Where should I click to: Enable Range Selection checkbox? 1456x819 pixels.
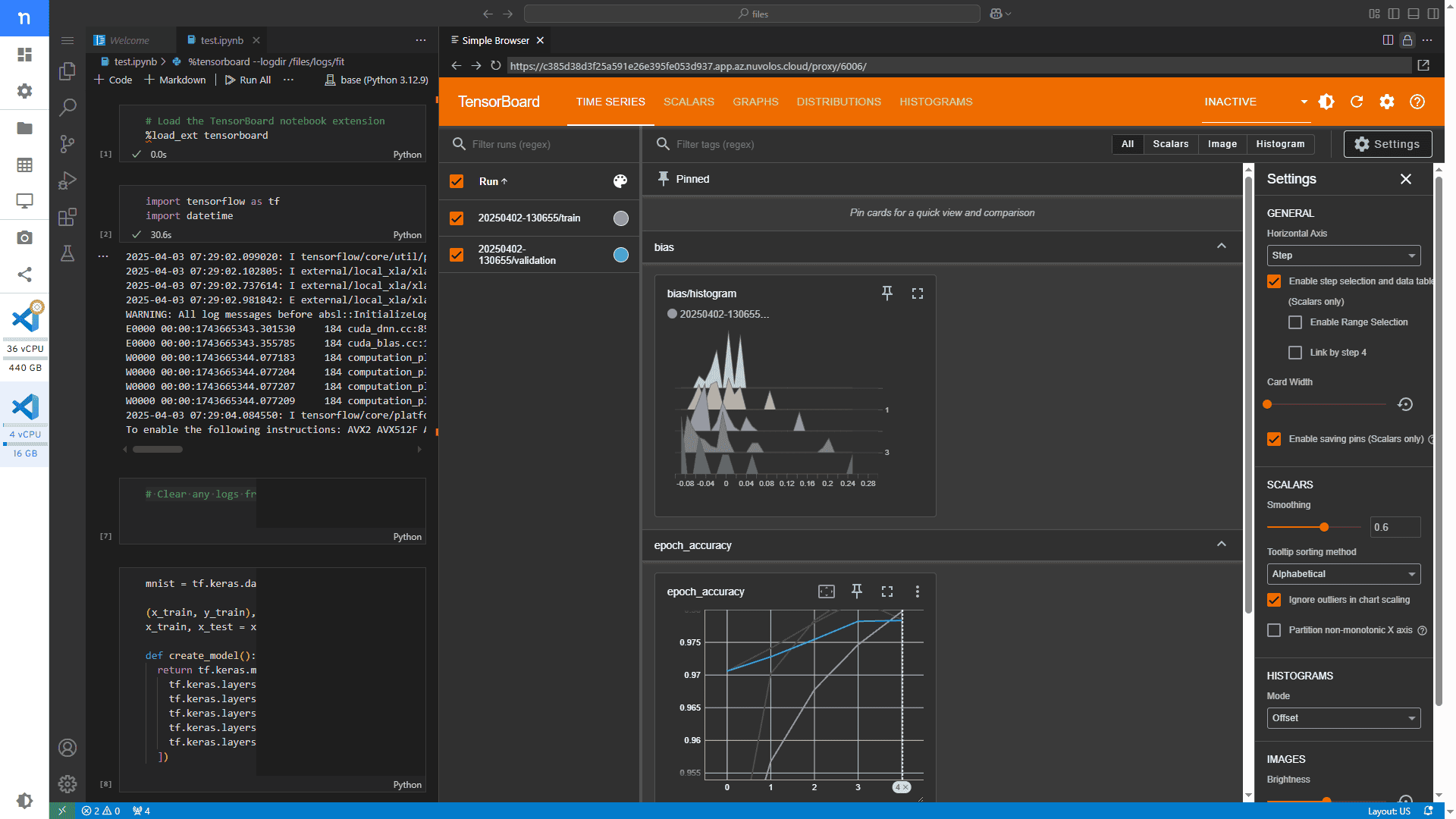point(1295,322)
